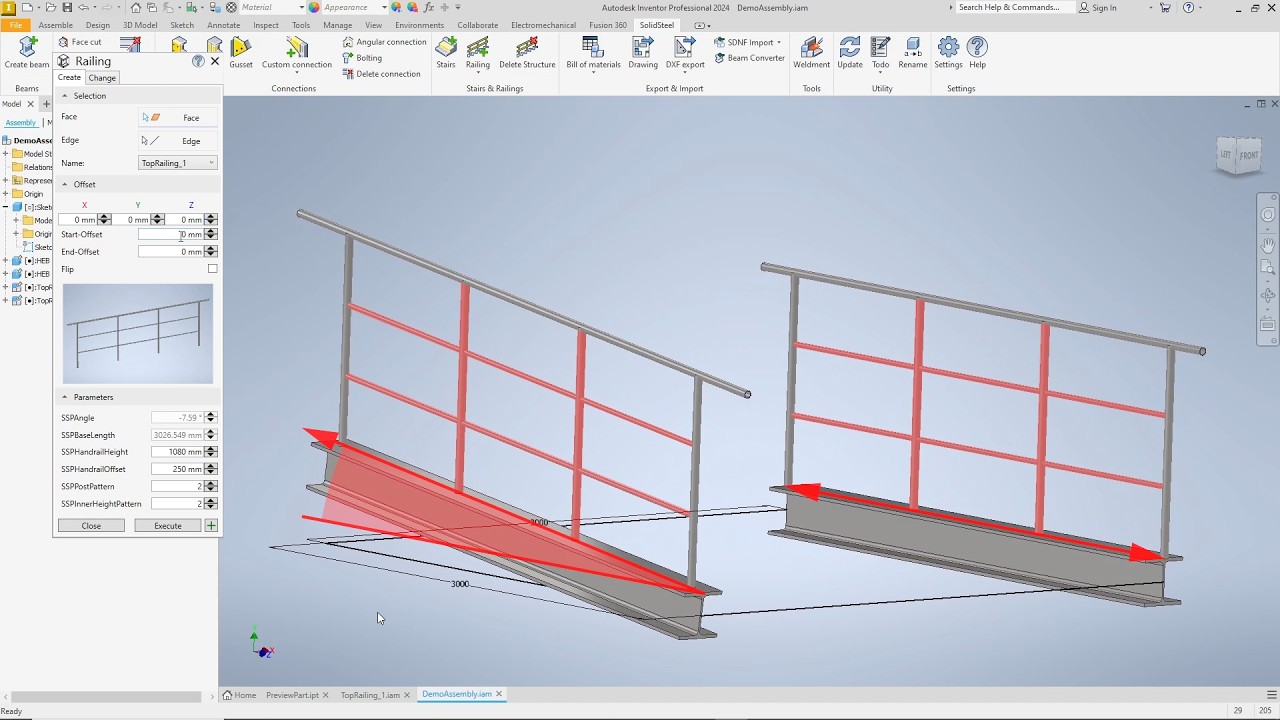Open the SDNF Import dropdown
The height and width of the screenshot is (720, 1280).
point(749,42)
